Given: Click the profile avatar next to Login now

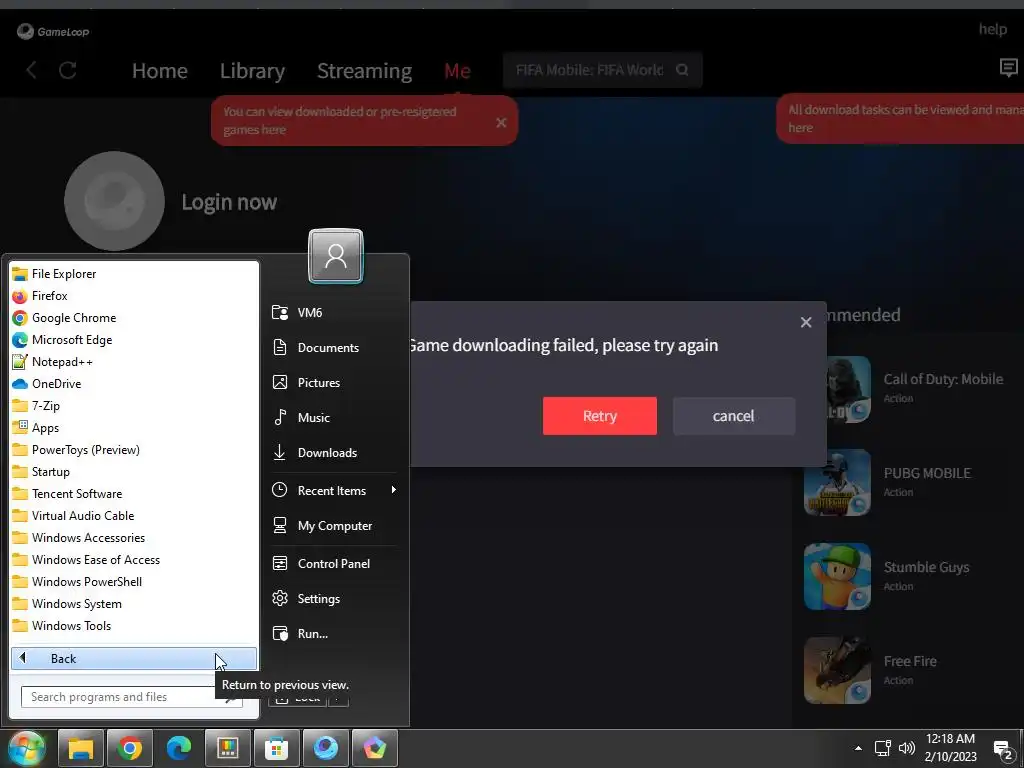Looking at the screenshot, I should coord(114,200).
